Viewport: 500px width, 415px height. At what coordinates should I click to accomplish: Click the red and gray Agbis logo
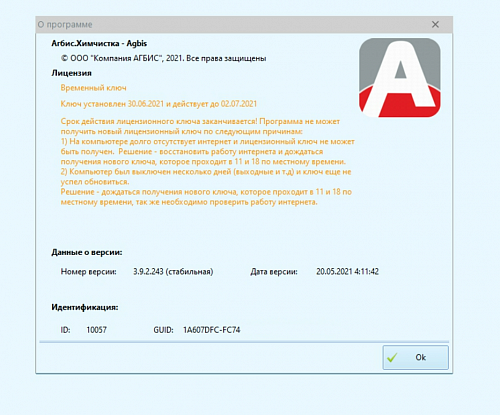(400, 78)
